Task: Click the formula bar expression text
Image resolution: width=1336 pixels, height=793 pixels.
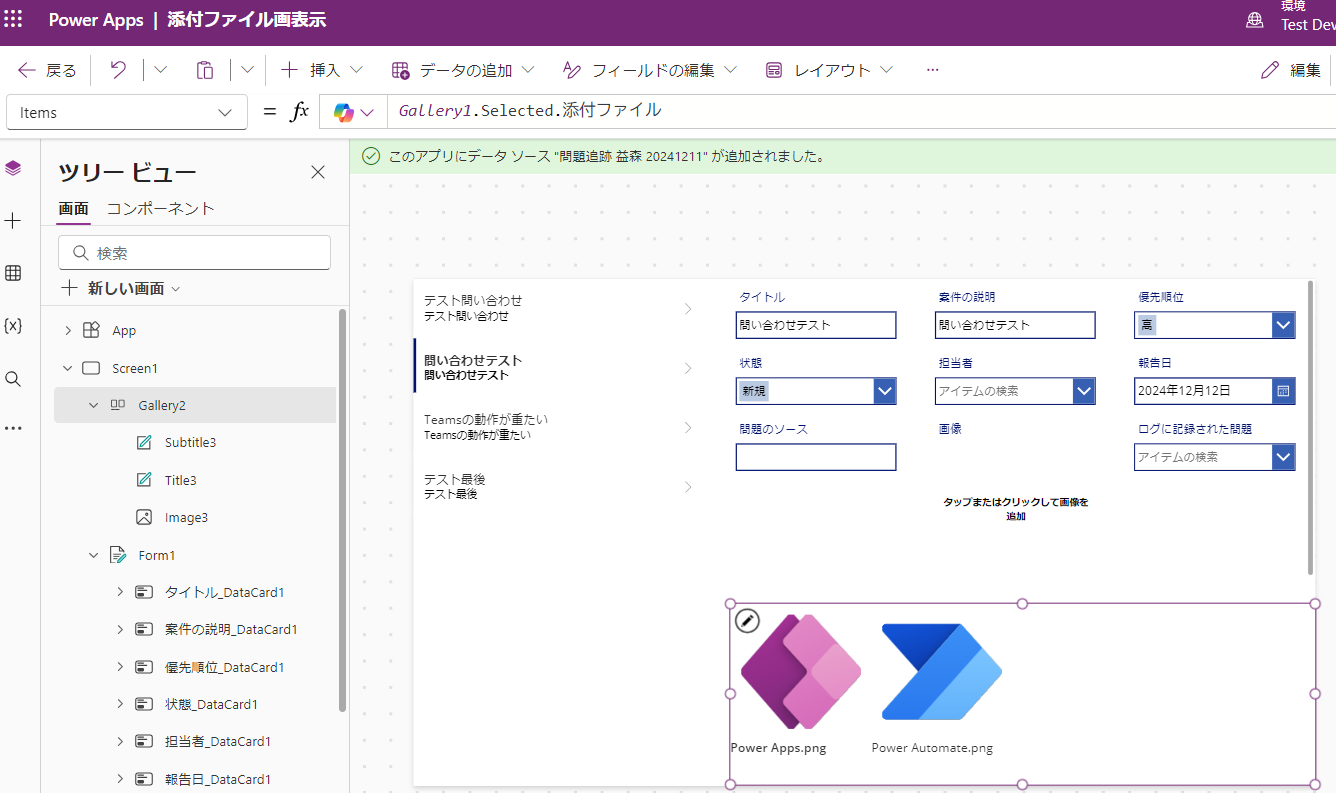Action: pyautogui.click(x=530, y=110)
